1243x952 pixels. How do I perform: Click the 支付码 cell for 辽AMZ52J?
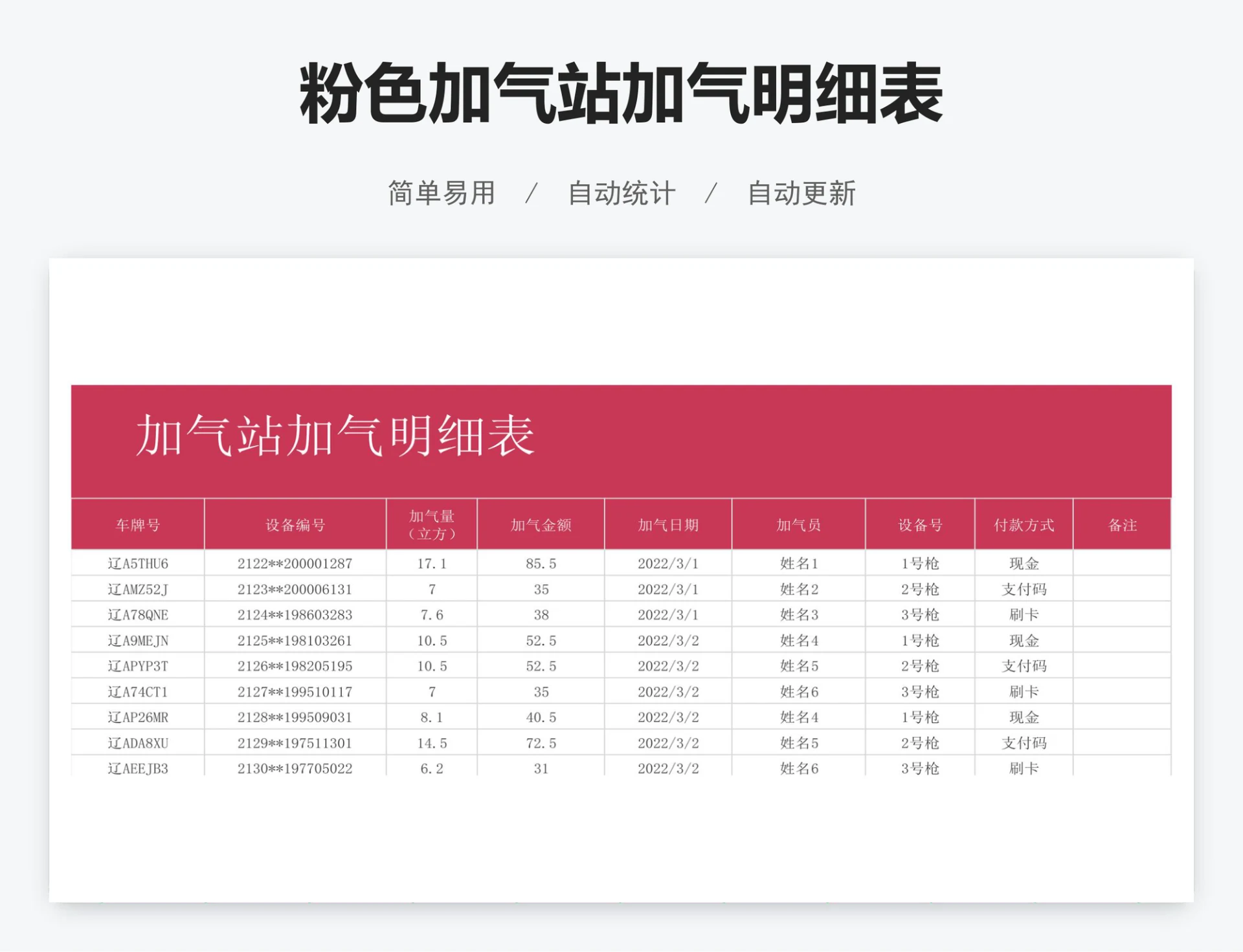[x=1023, y=589]
